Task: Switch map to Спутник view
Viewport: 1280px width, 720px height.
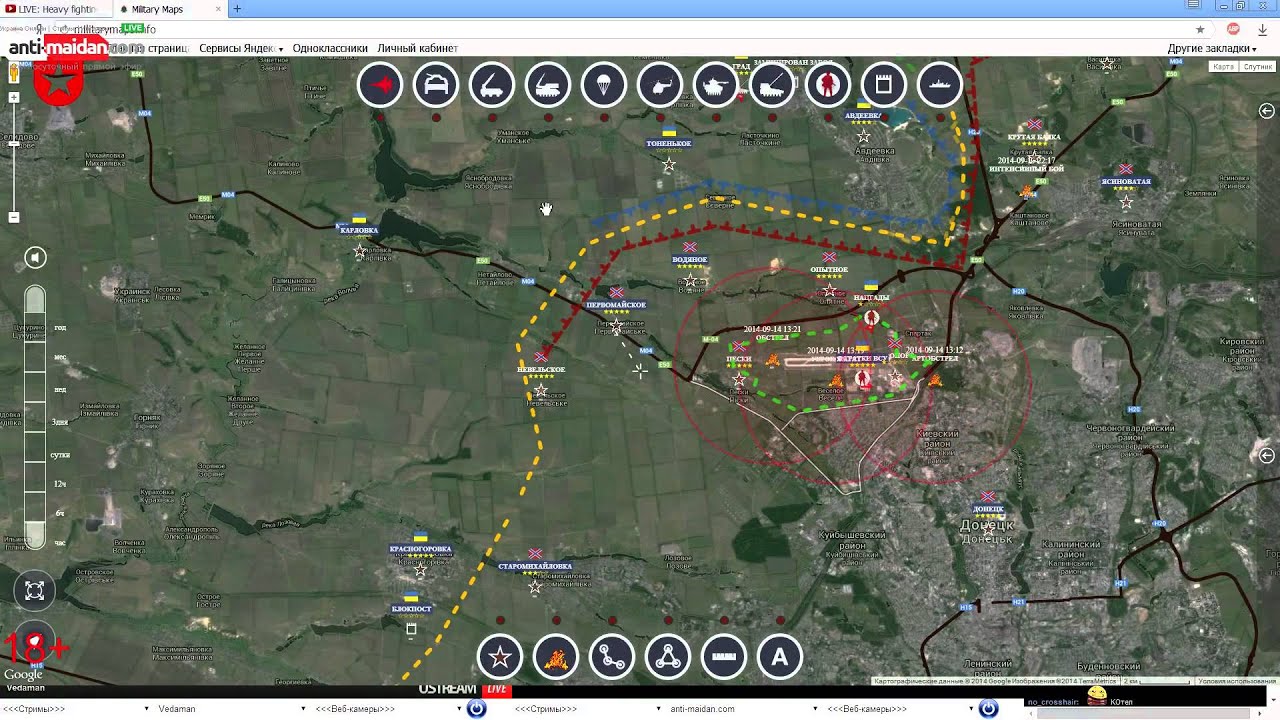Action: click(x=1257, y=67)
